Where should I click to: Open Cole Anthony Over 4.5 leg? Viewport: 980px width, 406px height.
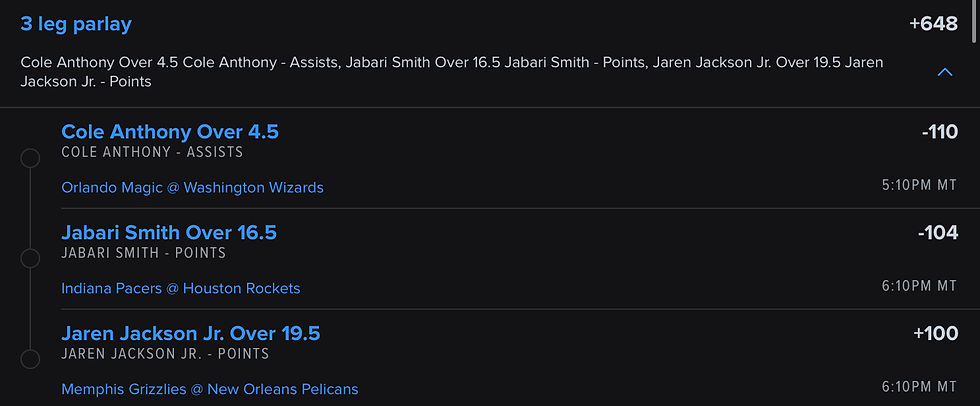click(170, 132)
